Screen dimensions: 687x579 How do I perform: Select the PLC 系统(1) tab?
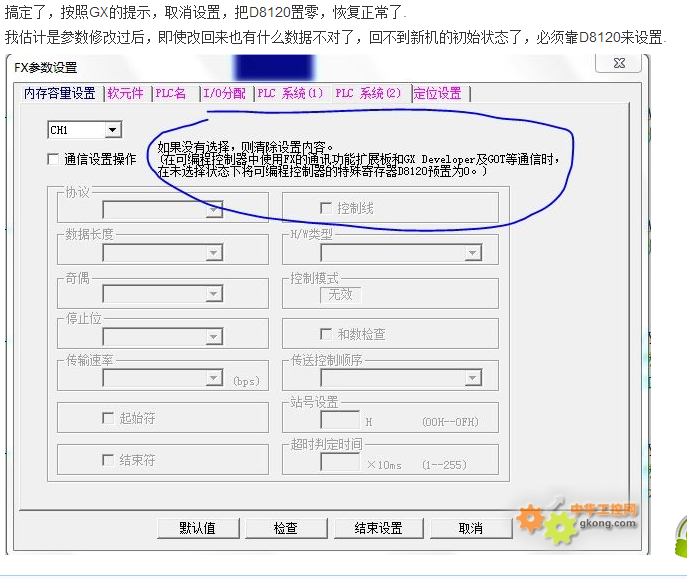pyautogui.click(x=290, y=93)
